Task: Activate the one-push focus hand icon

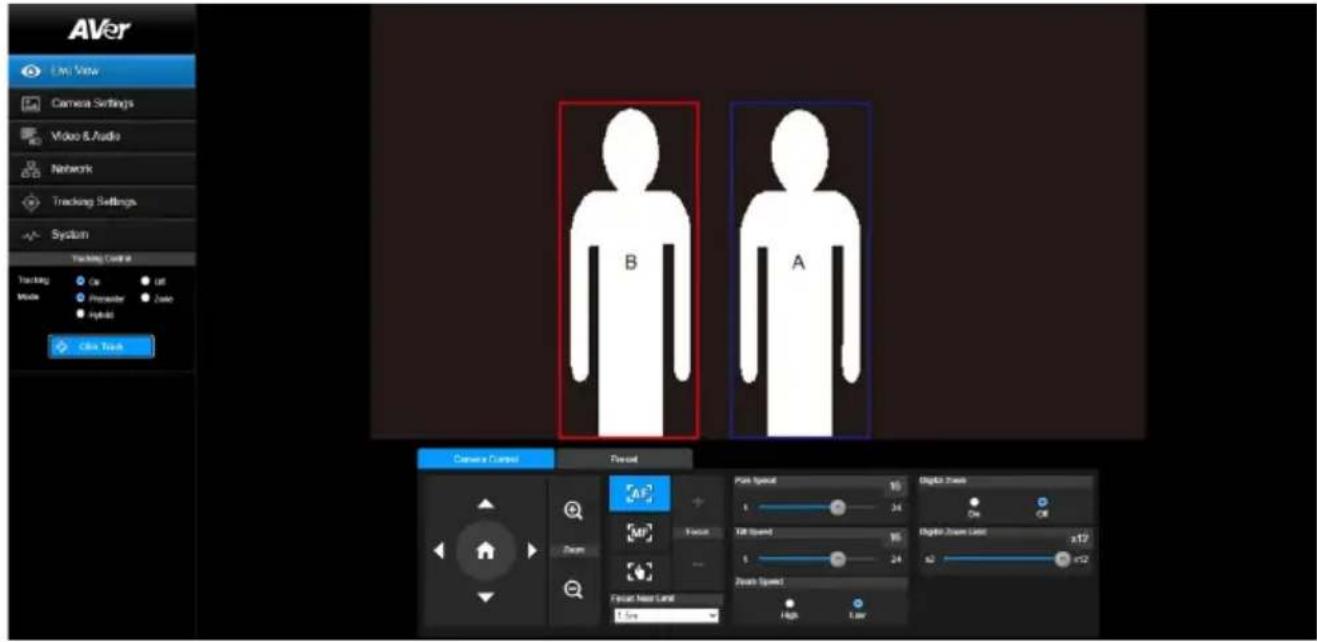Action: [640, 573]
